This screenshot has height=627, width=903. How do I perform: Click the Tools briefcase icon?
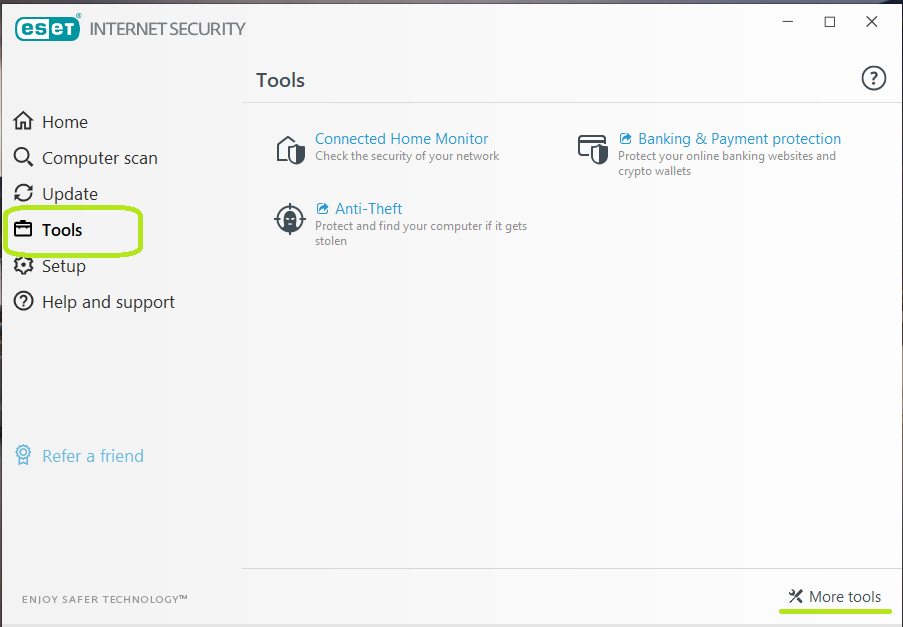click(x=23, y=229)
